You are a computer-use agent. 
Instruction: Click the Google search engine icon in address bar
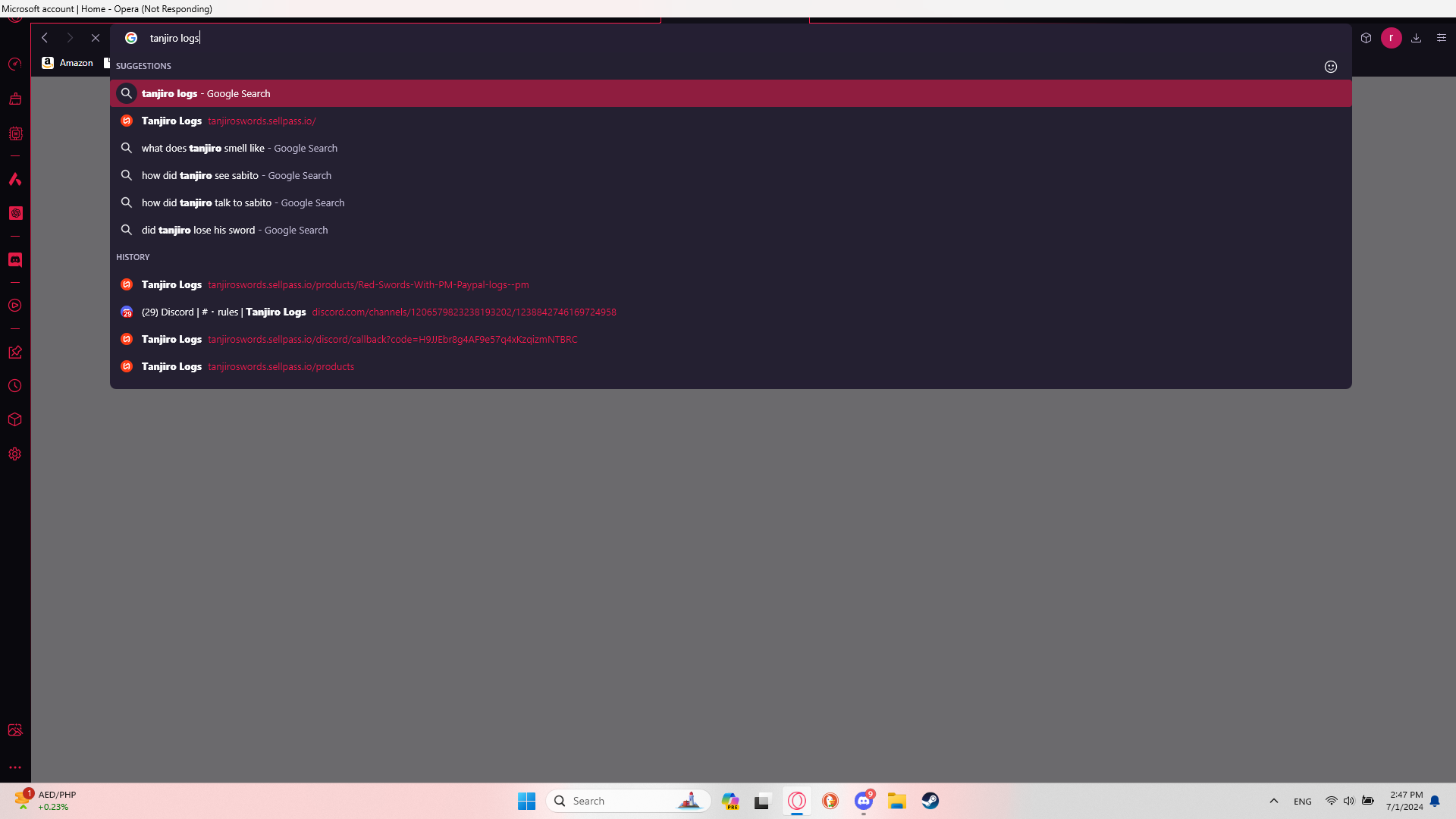click(x=131, y=38)
